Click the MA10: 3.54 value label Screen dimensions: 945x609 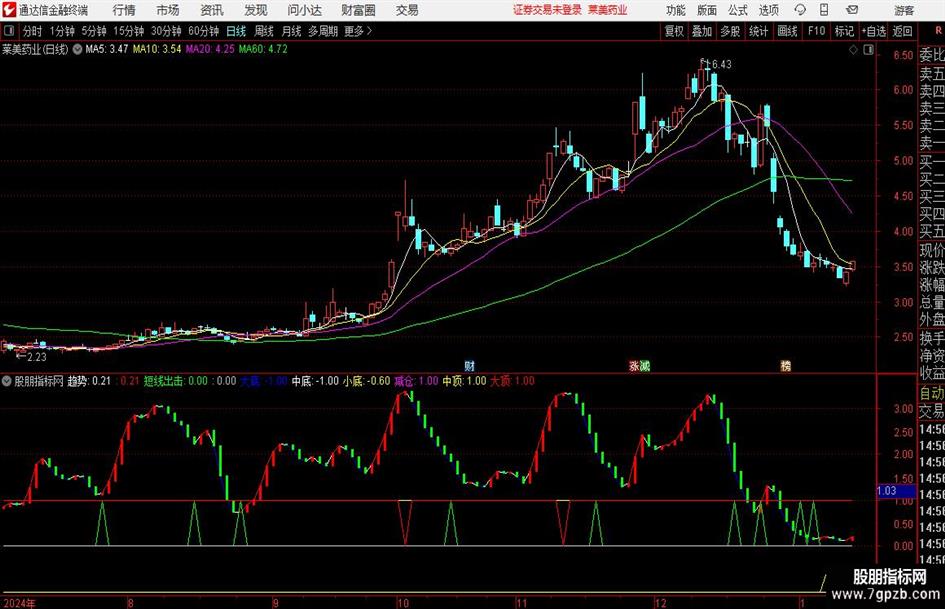pos(157,49)
